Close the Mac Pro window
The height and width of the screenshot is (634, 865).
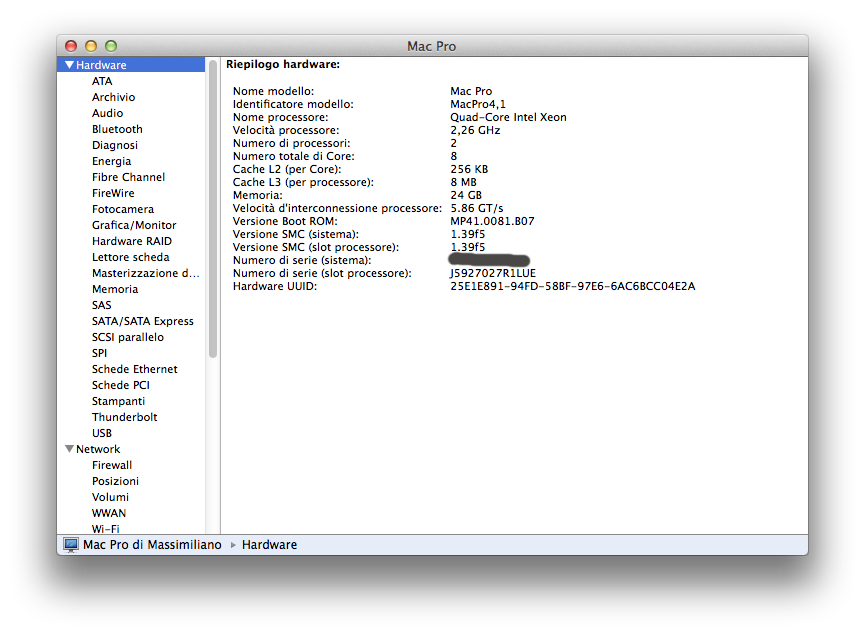click(x=71, y=46)
